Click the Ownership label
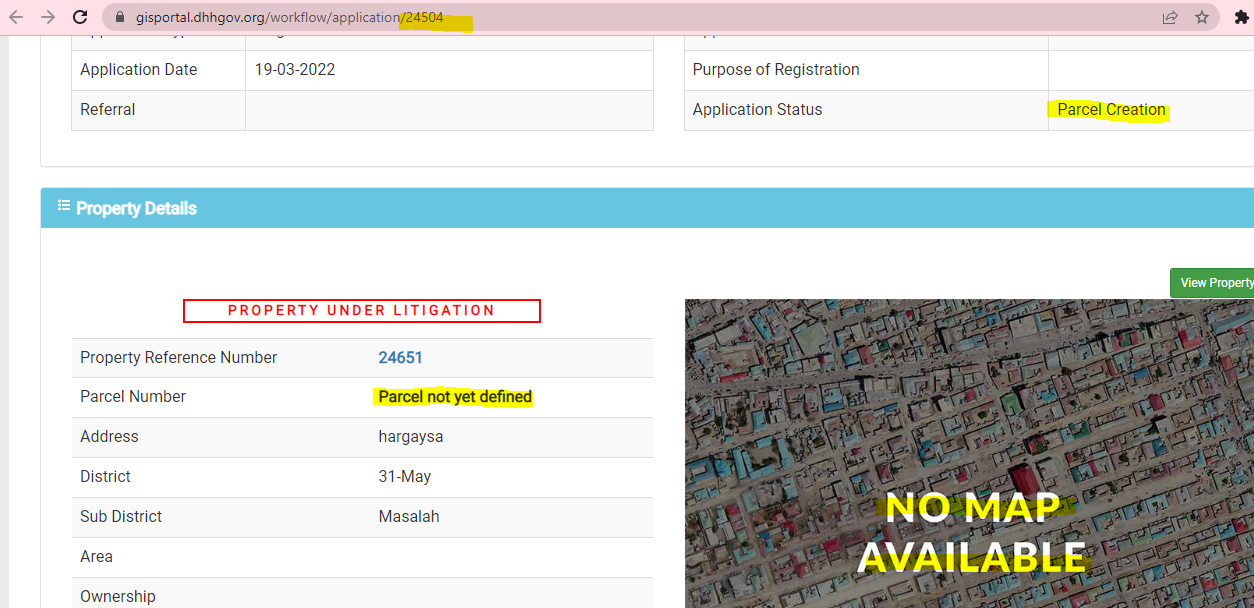The width and height of the screenshot is (1254, 608). click(x=118, y=597)
